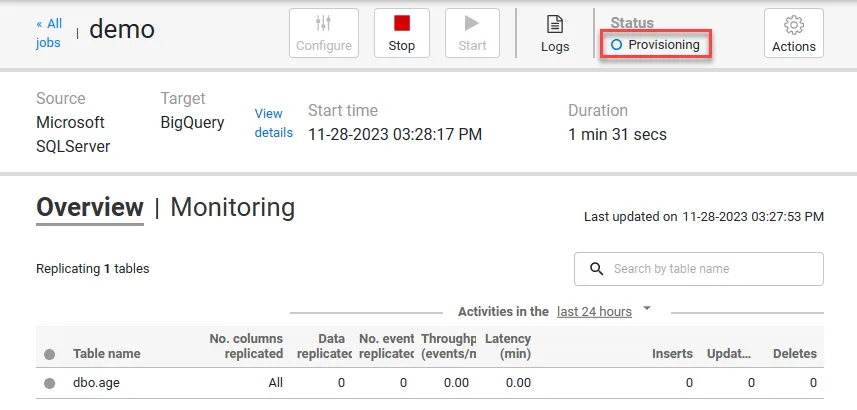Screen dimensions: 857x410
Task: Click the BigQuery target name
Action: [x=192, y=123]
